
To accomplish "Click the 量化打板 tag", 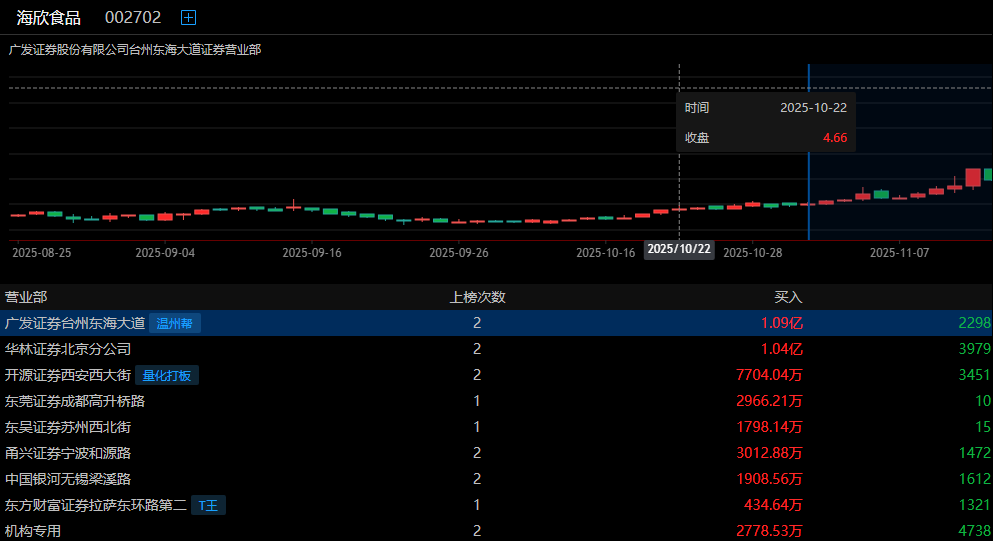I will tap(167, 376).
